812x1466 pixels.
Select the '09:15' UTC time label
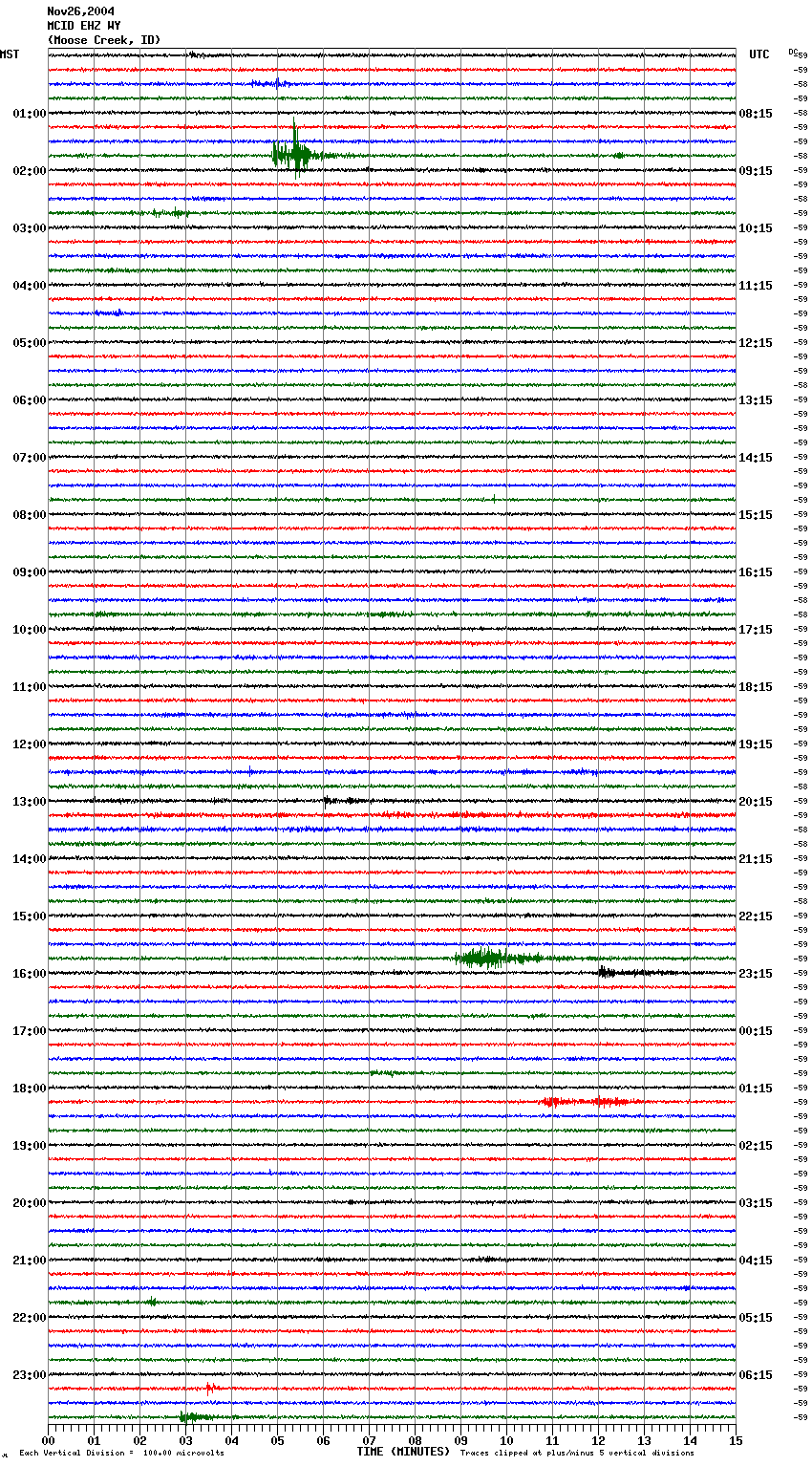pyautogui.click(x=756, y=171)
